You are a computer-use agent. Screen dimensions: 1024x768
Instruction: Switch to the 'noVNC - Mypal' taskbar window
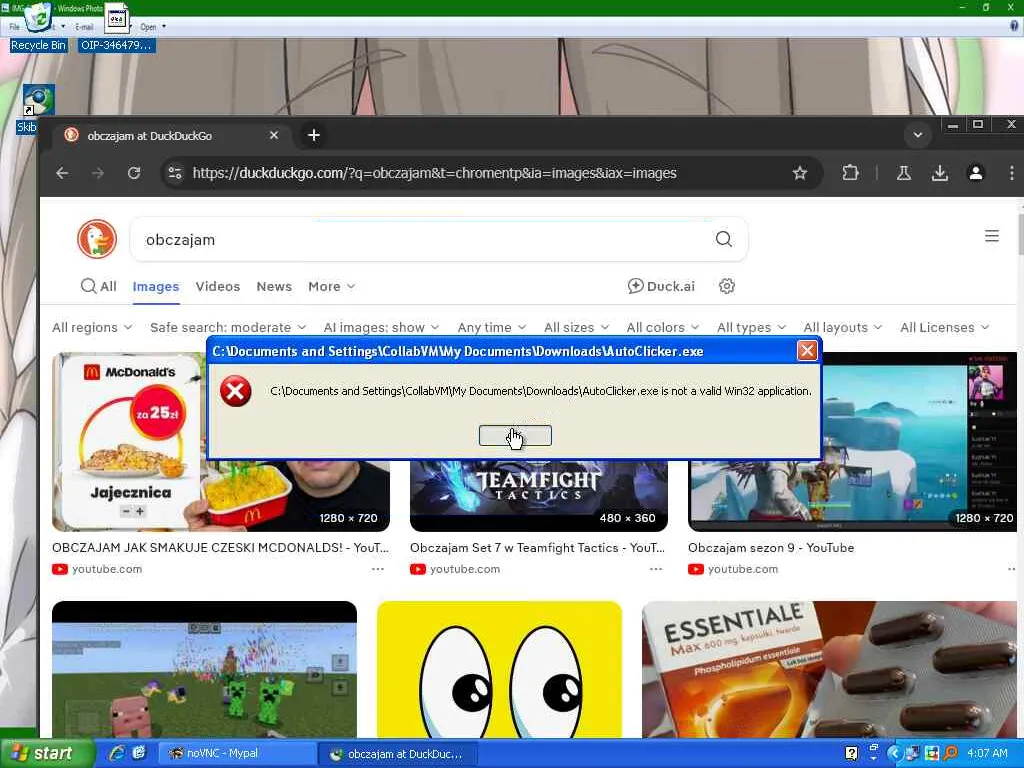click(x=236, y=753)
